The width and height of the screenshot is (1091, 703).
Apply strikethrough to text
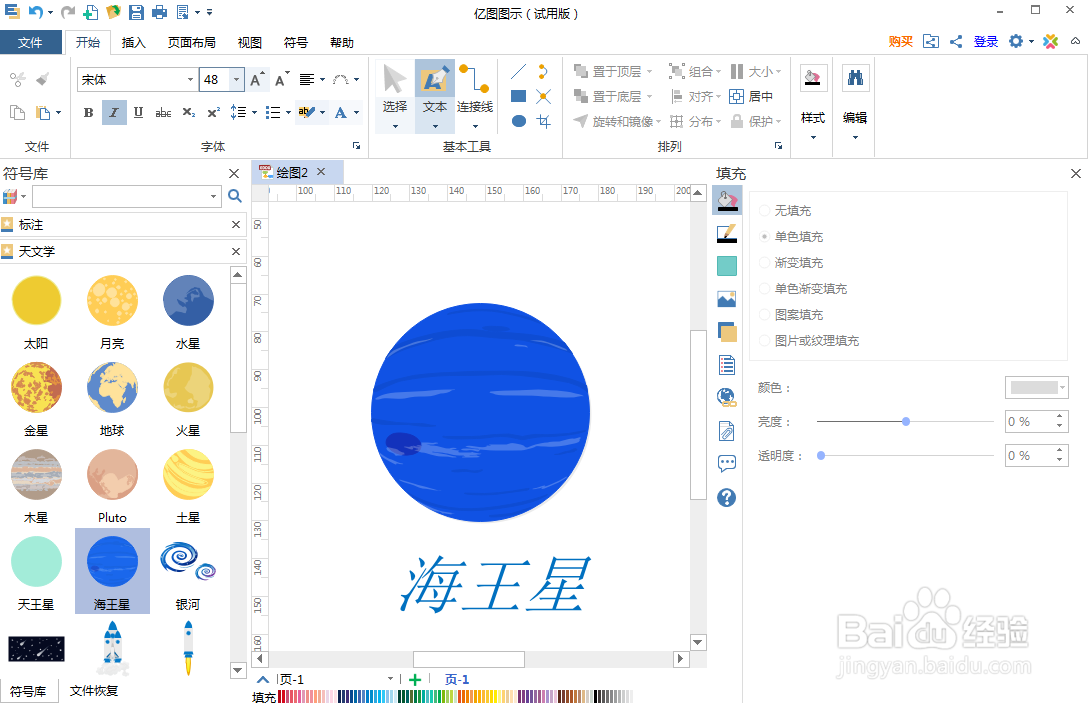(x=164, y=113)
